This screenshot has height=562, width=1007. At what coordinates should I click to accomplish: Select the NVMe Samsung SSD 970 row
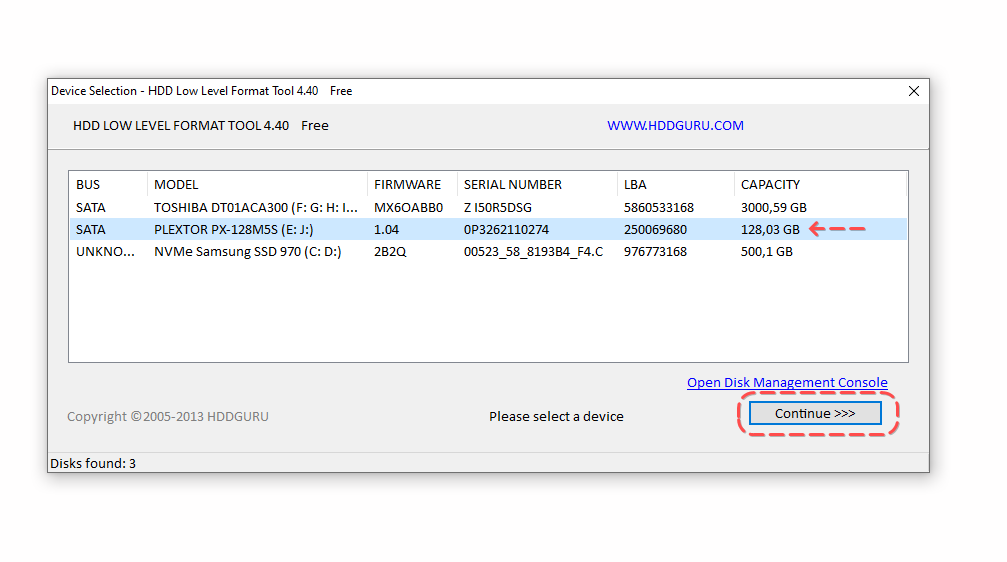(488, 251)
